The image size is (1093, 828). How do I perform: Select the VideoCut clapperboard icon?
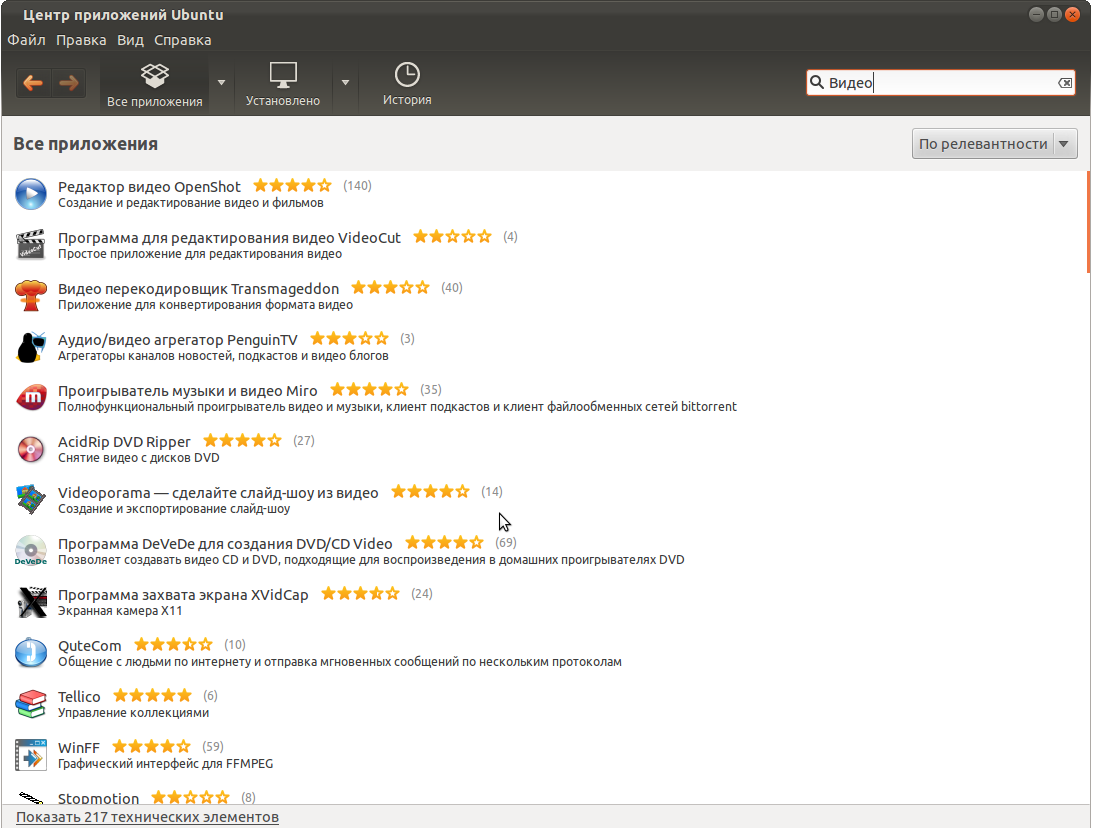[x=31, y=245]
